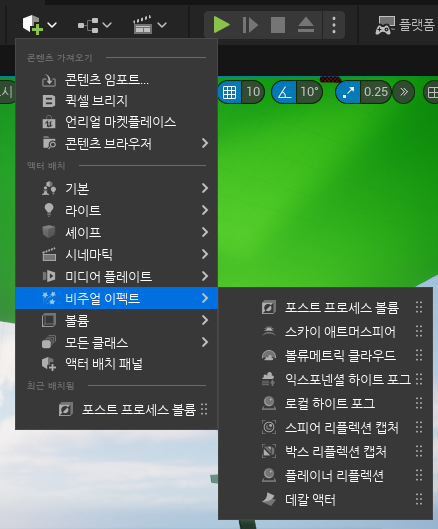Click the decal actor icon

point(269,499)
